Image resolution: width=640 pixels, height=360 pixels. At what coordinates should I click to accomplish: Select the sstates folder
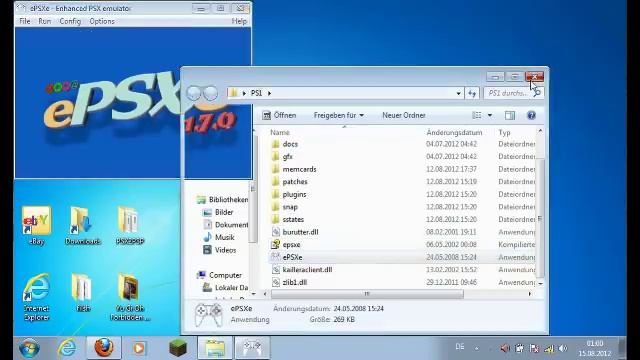pyautogui.click(x=293, y=220)
